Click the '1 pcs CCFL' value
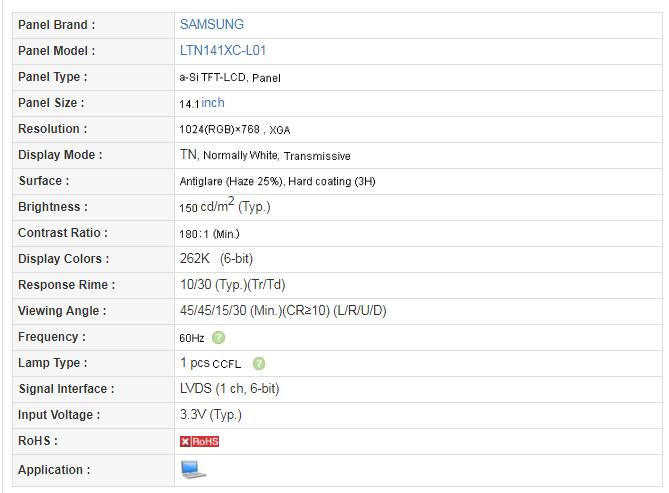 (210, 363)
